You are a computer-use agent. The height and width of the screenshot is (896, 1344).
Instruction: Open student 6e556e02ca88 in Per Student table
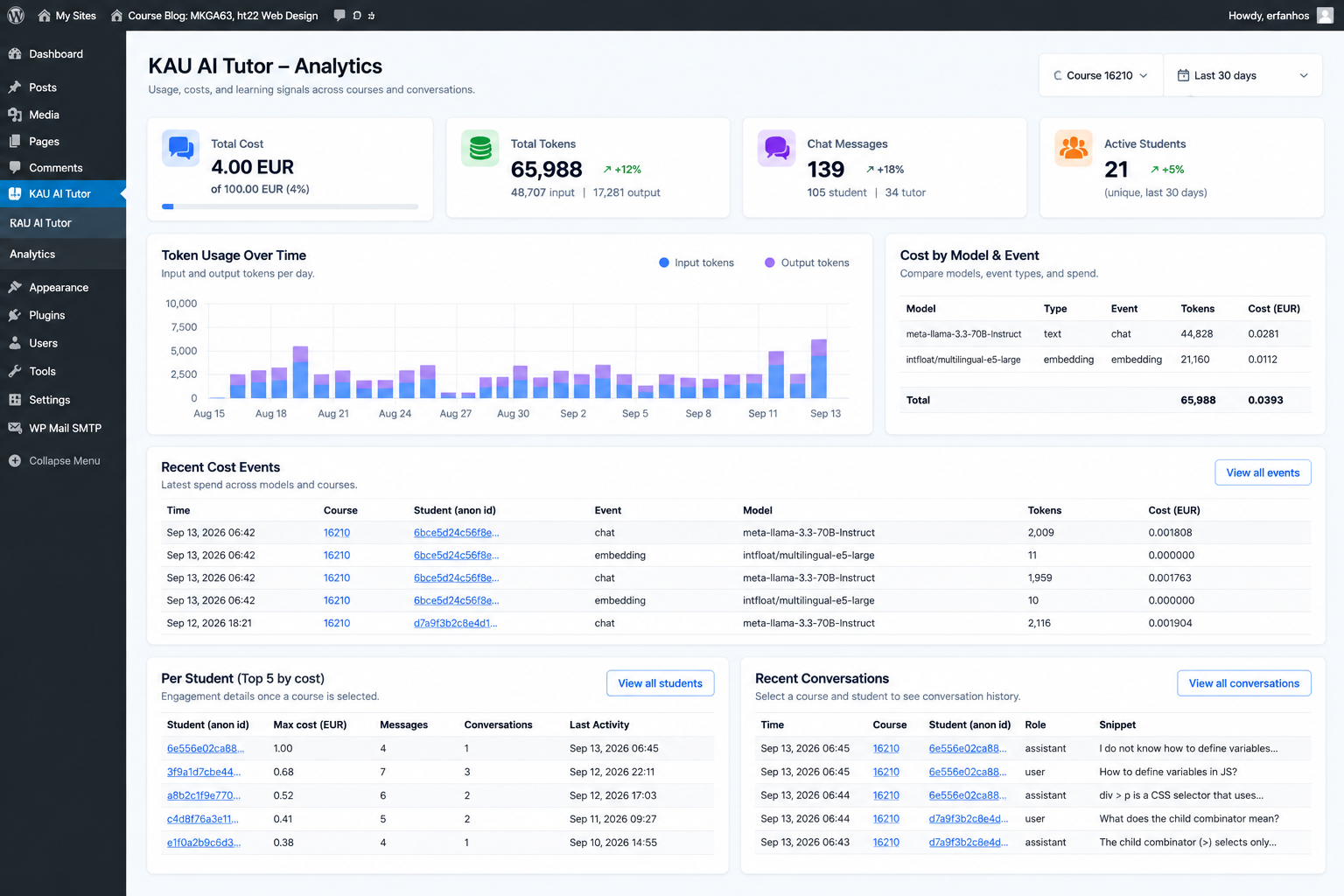pyautogui.click(x=206, y=748)
